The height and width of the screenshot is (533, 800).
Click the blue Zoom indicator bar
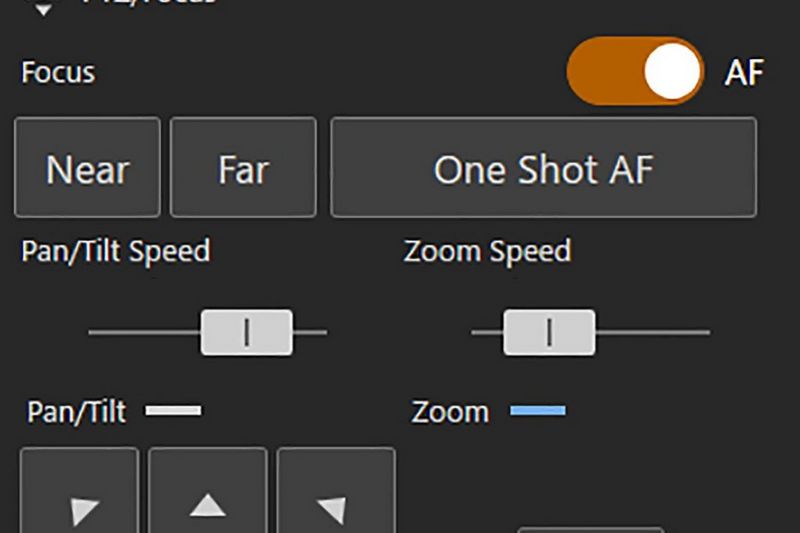pyautogui.click(x=538, y=410)
